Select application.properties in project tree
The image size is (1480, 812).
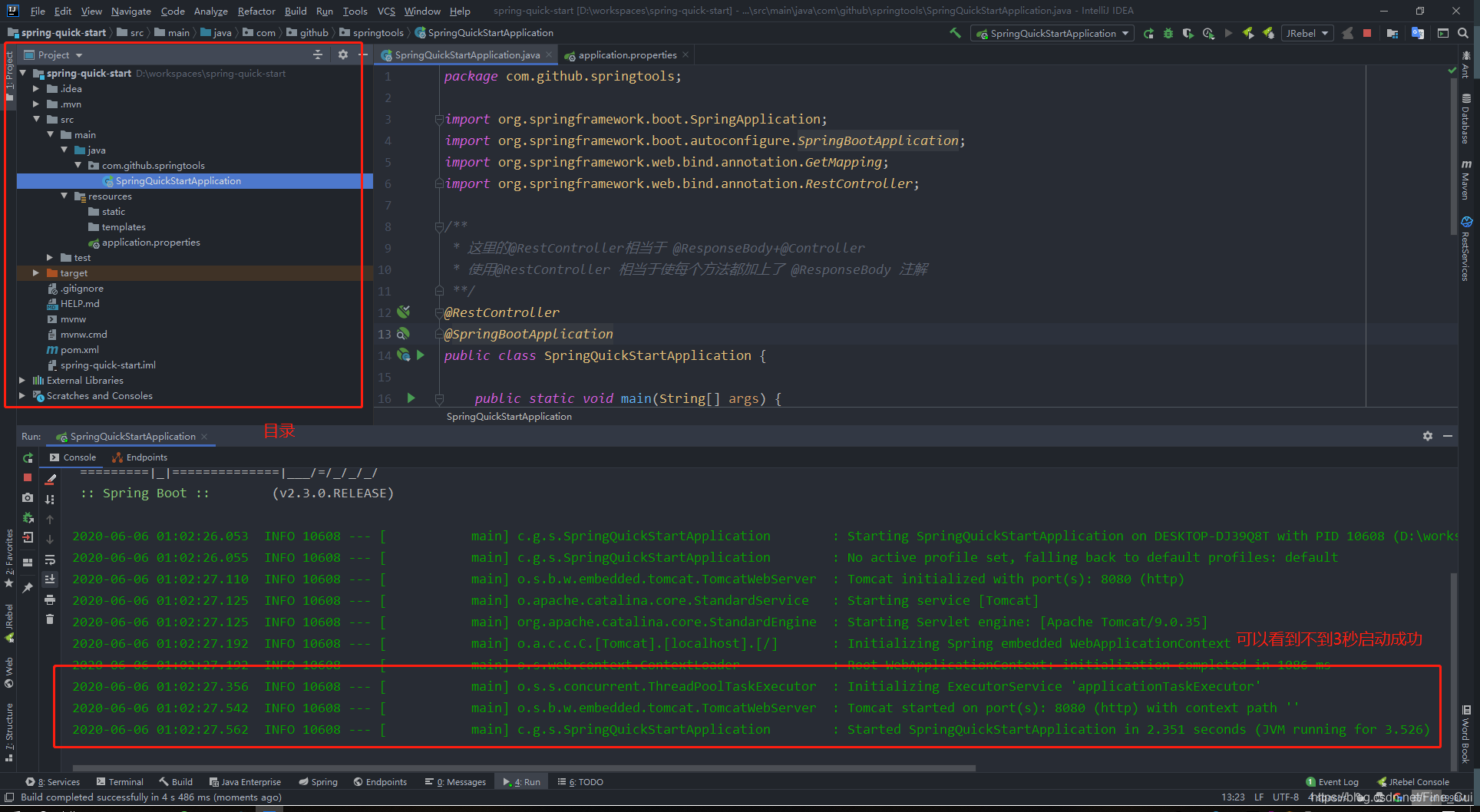(x=144, y=242)
